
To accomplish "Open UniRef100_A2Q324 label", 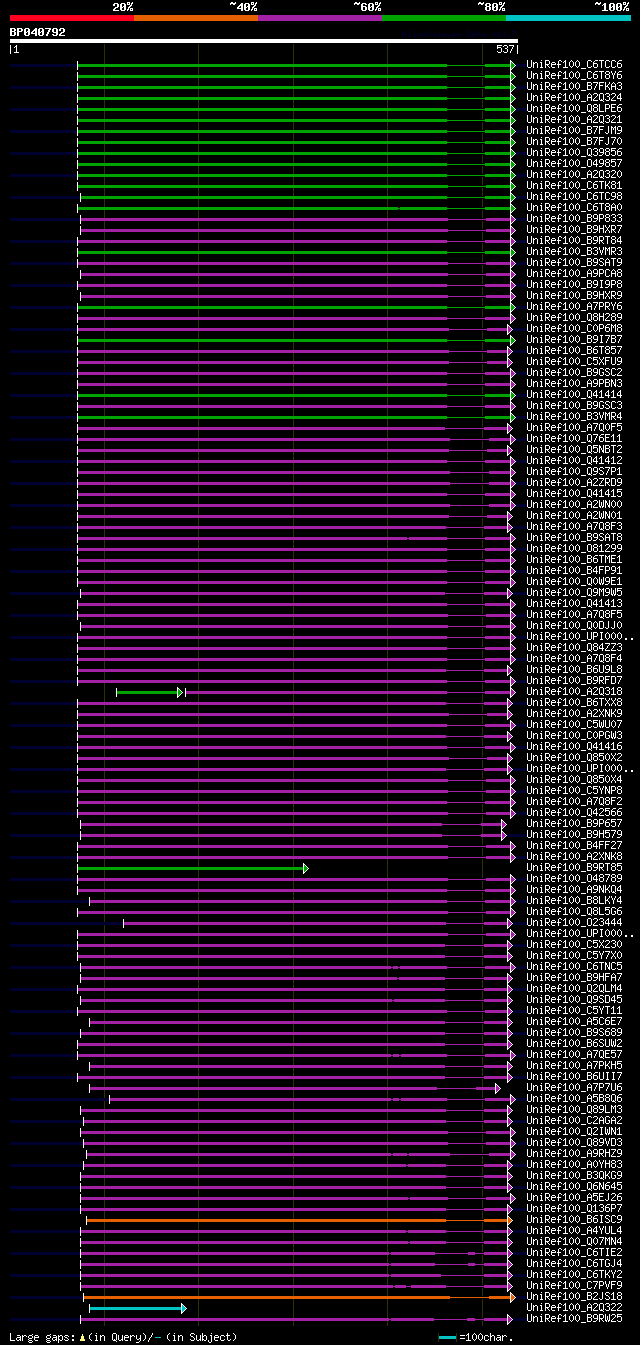I will (x=574, y=98).
